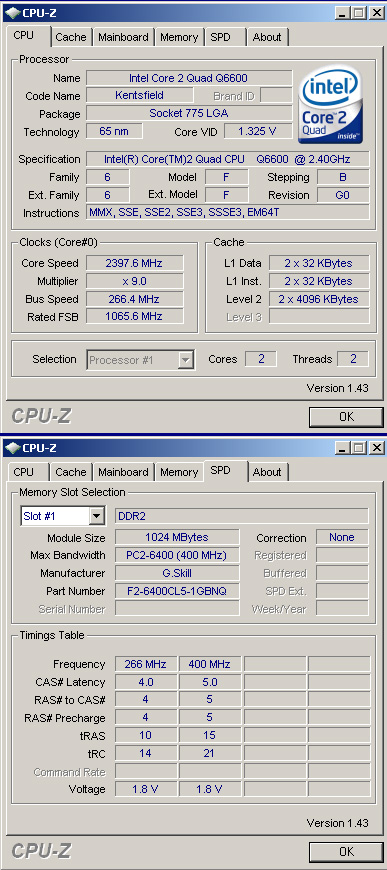Click the Stepping B value
Image resolution: width=387 pixels, height=870 pixels.
point(343,177)
